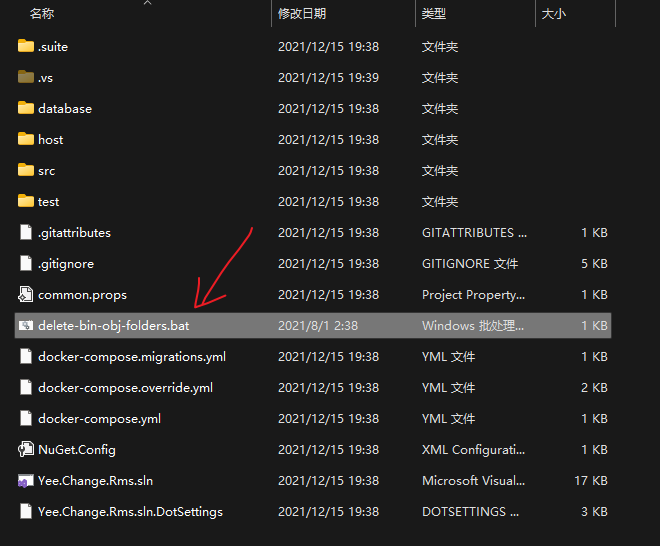Click the 3 KB size of DotSettings file
The height and width of the screenshot is (546, 660).
pyautogui.click(x=594, y=511)
